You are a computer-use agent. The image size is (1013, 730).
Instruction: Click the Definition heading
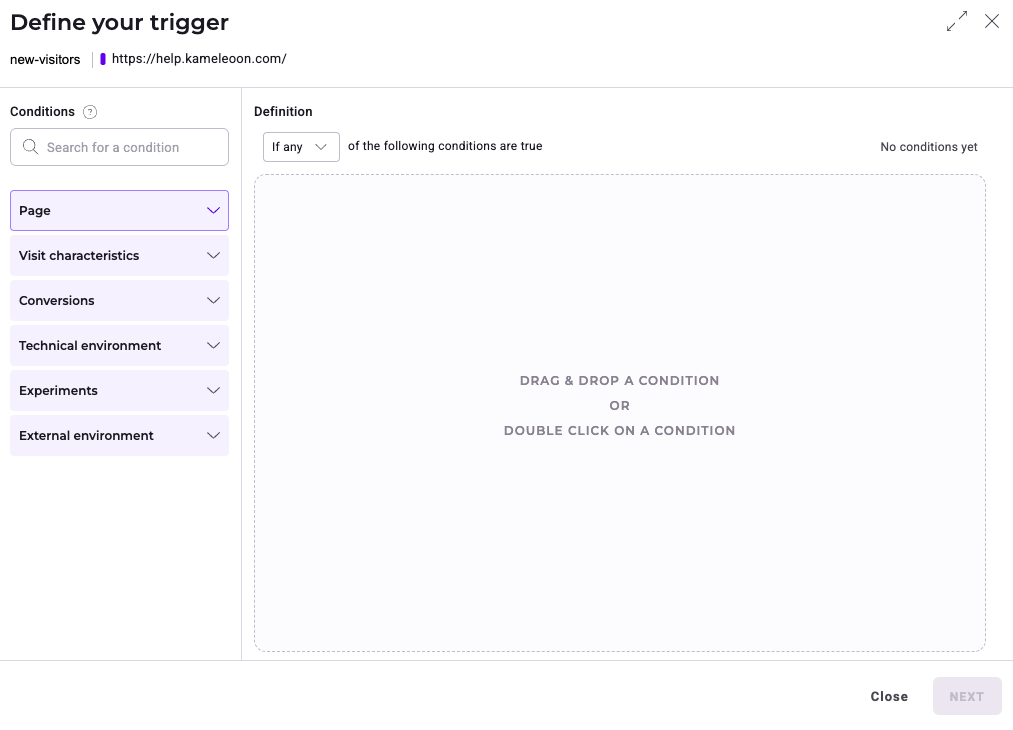click(283, 112)
